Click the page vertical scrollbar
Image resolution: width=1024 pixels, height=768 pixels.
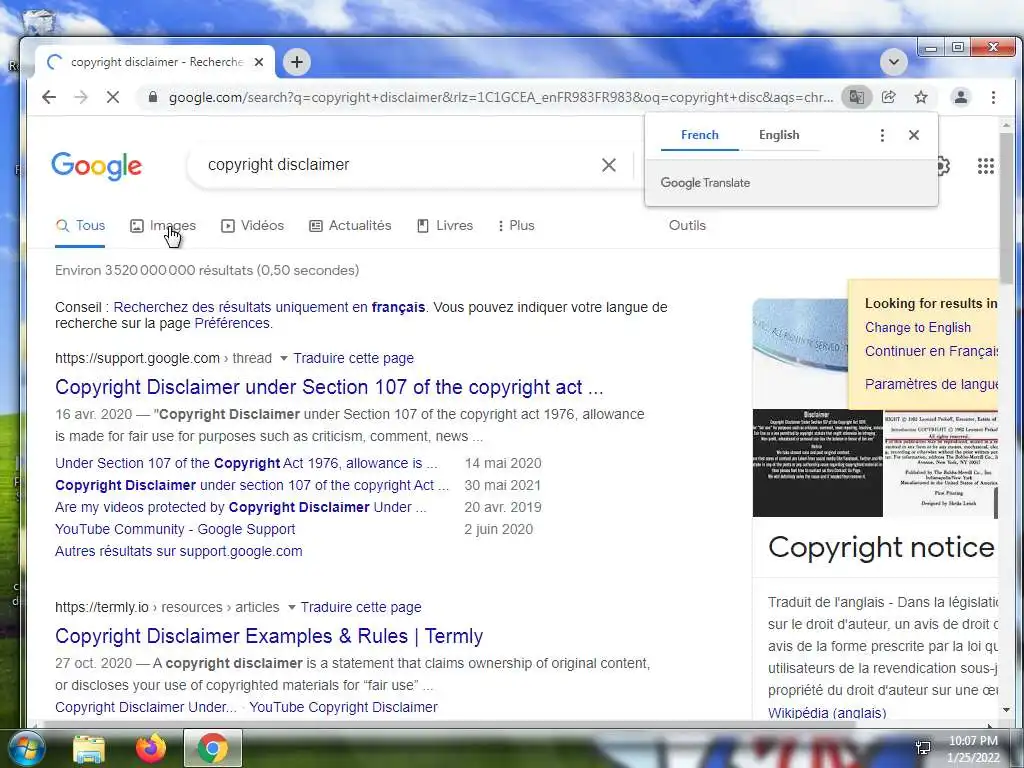tap(1006, 209)
